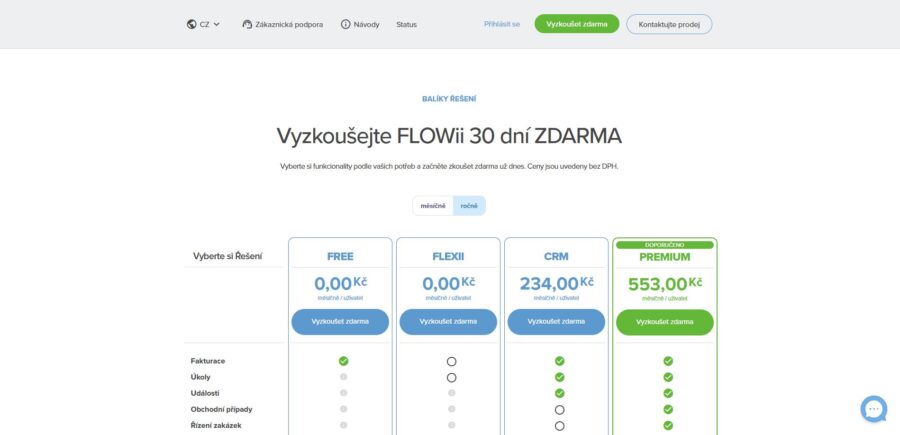Viewport: 900px width, 435px height.
Task: Click Vyzkoušet zdarma under PREMIUM plan
Action: pyautogui.click(x=665, y=322)
